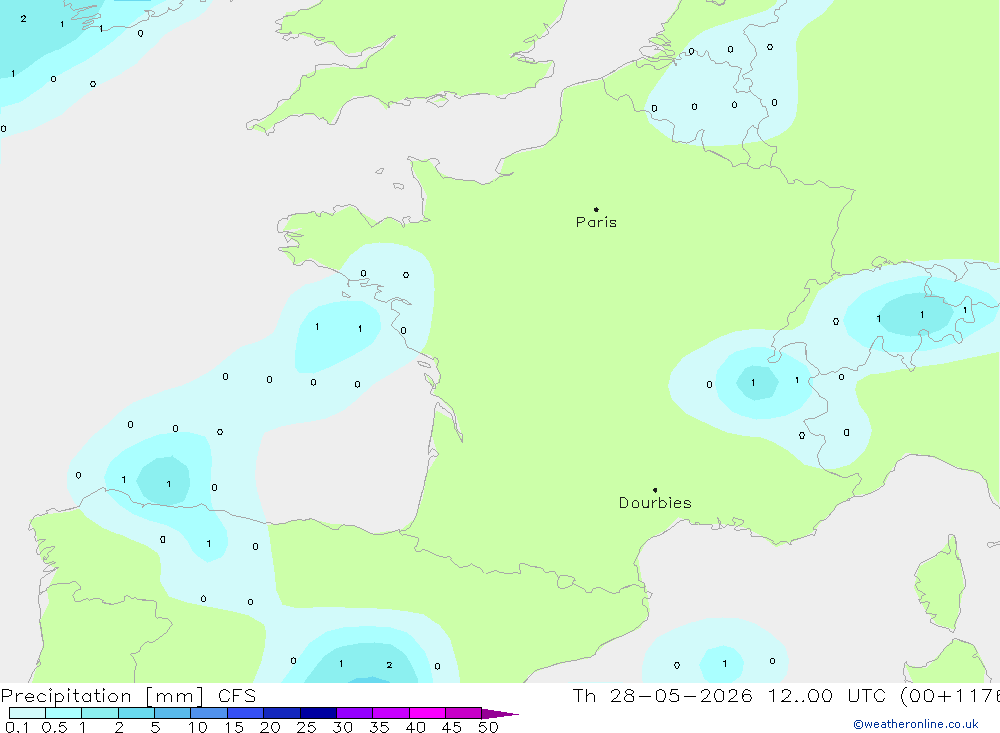The height and width of the screenshot is (733, 1000).
Task: Click the 25–30 mm legend color swatch
Action: click(318, 713)
